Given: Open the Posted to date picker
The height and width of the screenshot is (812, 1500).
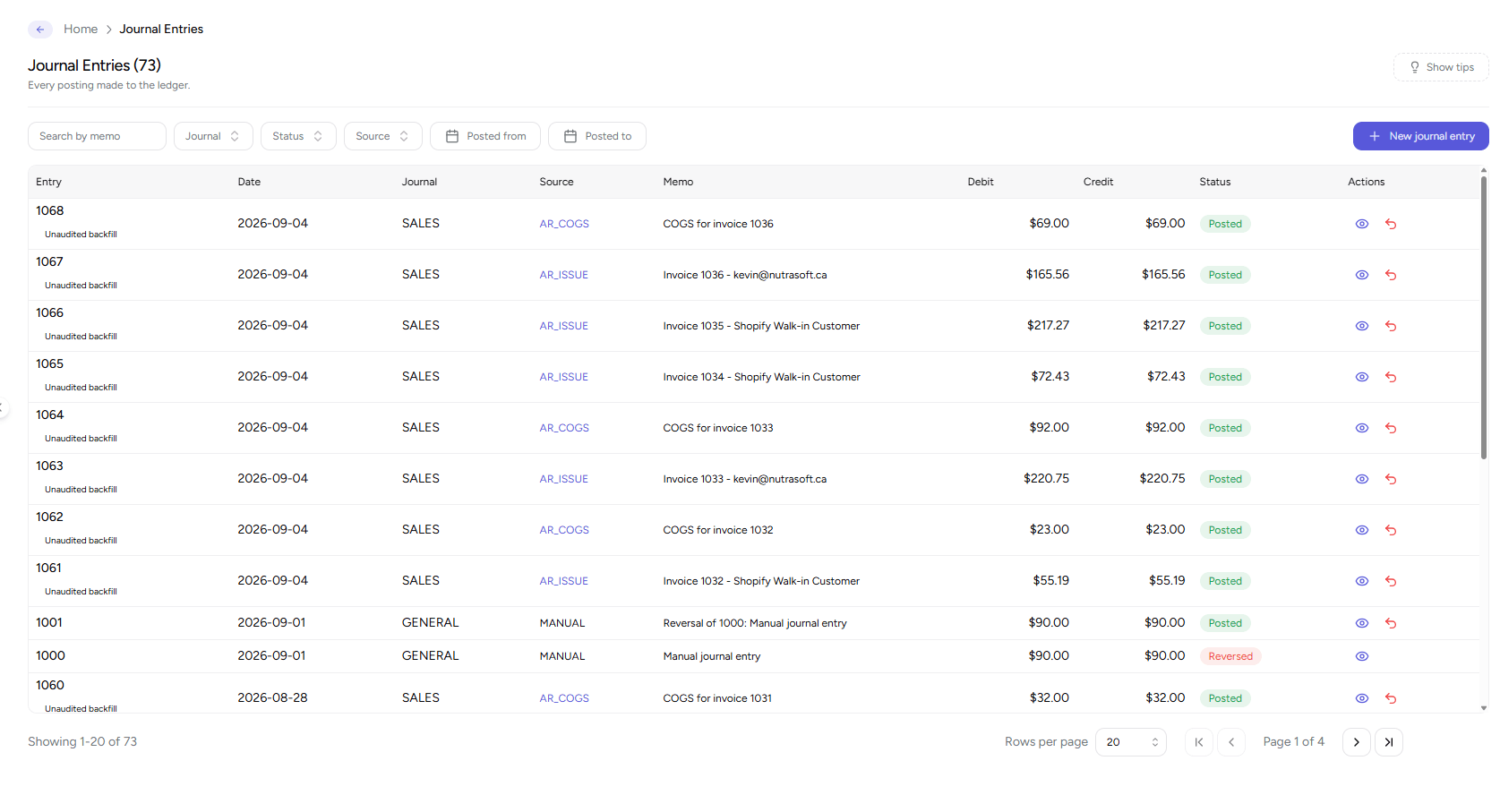Looking at the screenshot, I should (597, 136).
